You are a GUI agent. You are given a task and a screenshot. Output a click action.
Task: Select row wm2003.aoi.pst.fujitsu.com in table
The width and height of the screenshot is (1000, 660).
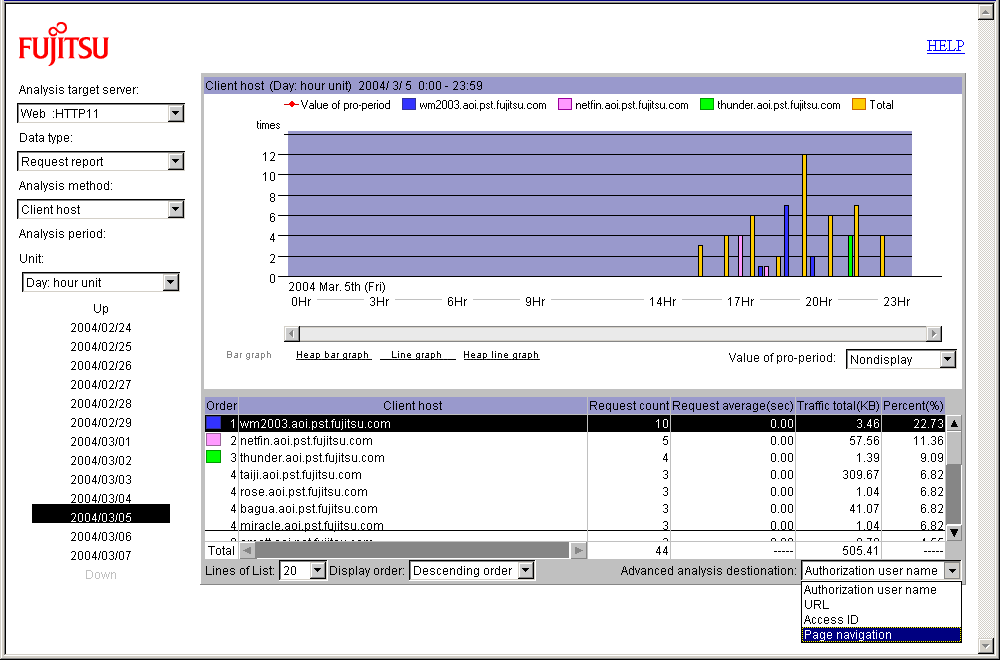575,423
